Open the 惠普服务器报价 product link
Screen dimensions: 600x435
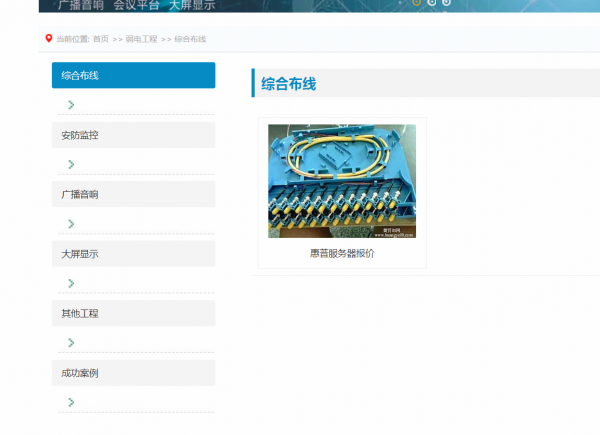342,254
